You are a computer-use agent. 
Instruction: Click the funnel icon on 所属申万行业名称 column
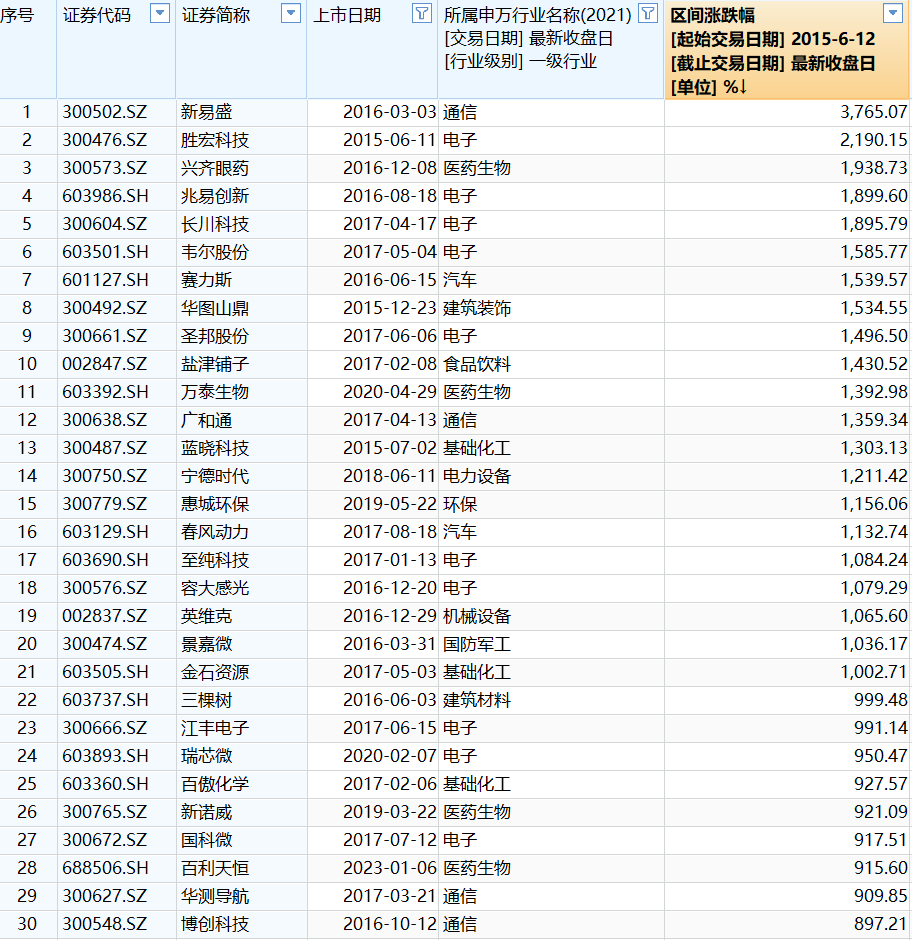pos(648,13)
